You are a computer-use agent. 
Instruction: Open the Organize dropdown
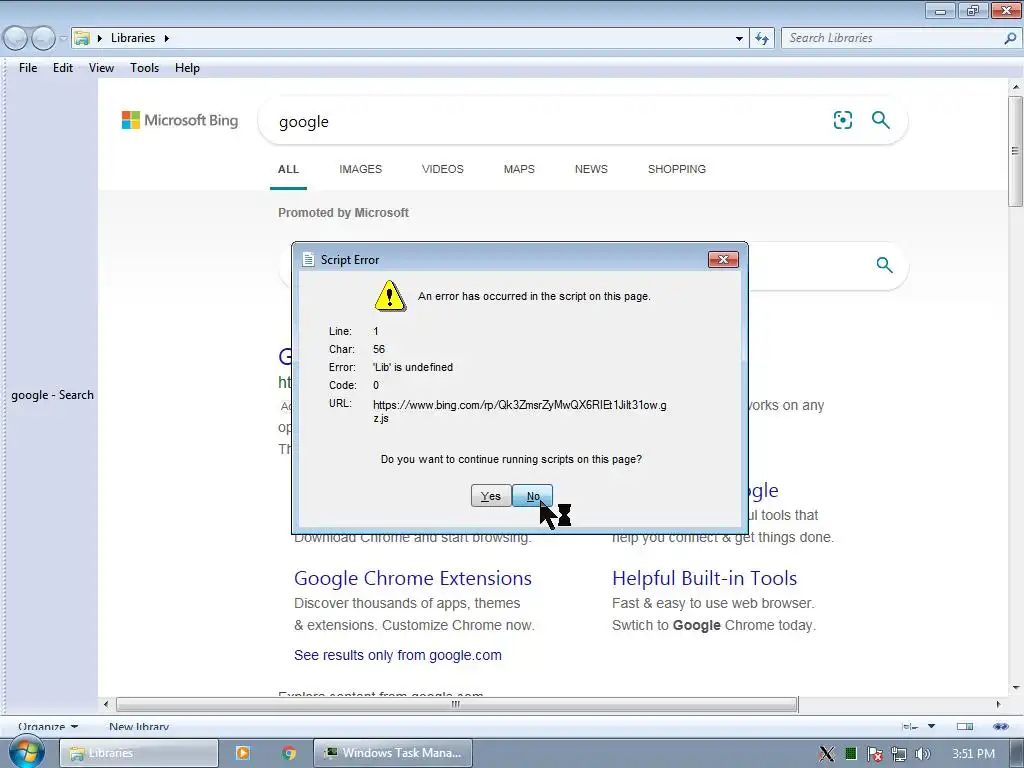coord(48,726)
